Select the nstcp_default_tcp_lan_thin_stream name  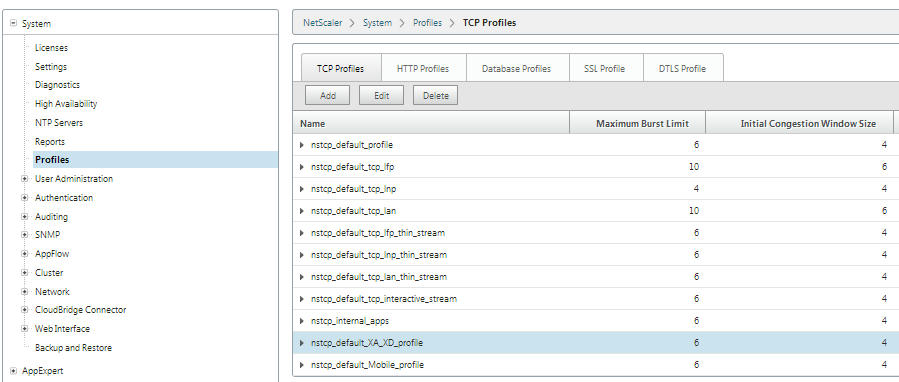(x=379, y=277)
